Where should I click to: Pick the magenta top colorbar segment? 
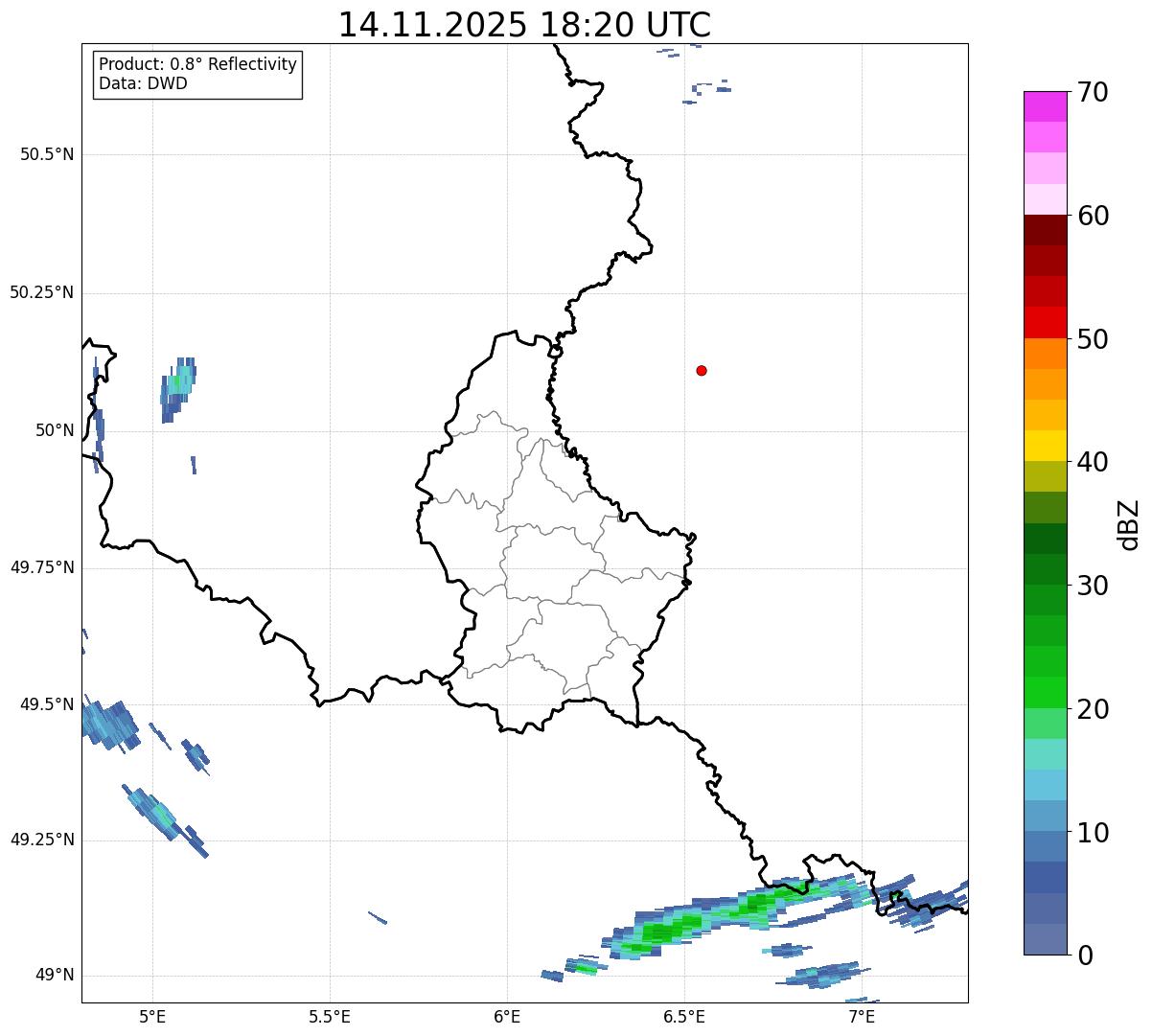1045,106
